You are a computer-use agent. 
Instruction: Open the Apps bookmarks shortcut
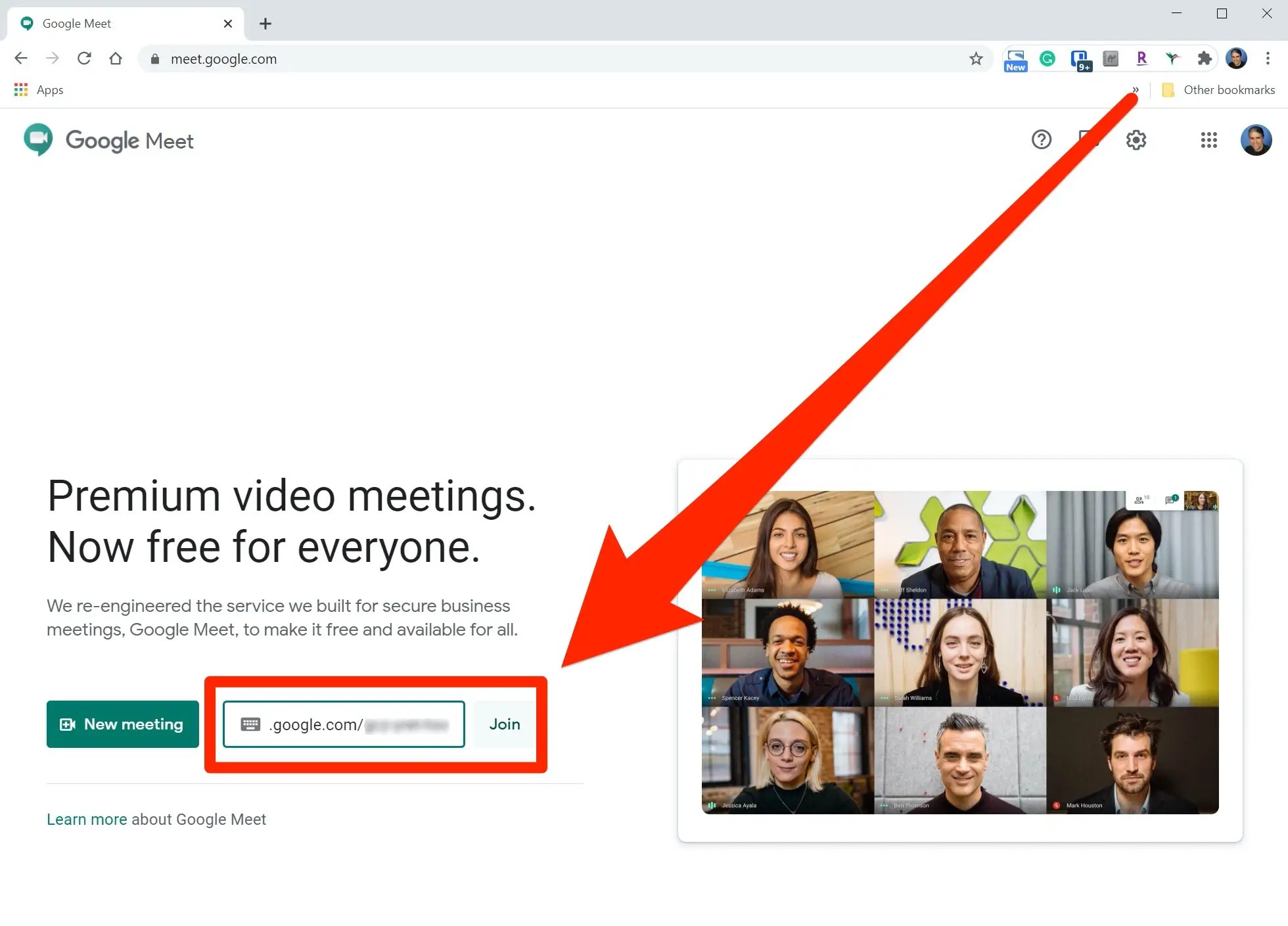pos(39,90)
